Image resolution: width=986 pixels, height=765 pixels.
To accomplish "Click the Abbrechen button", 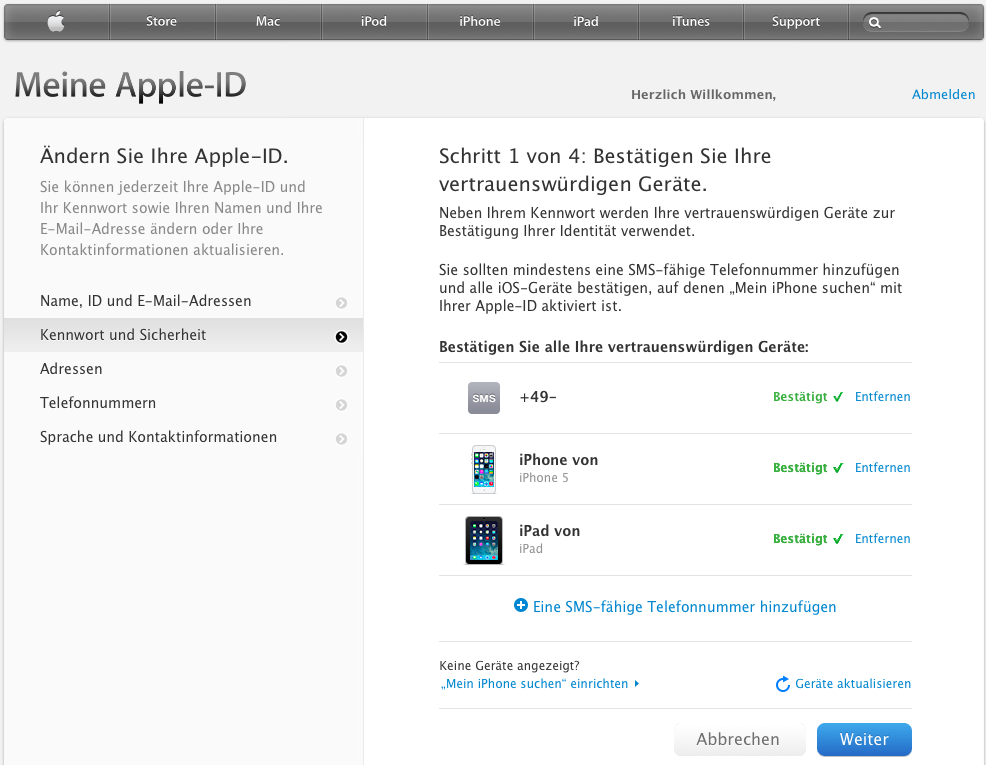I will pos(738,739).
